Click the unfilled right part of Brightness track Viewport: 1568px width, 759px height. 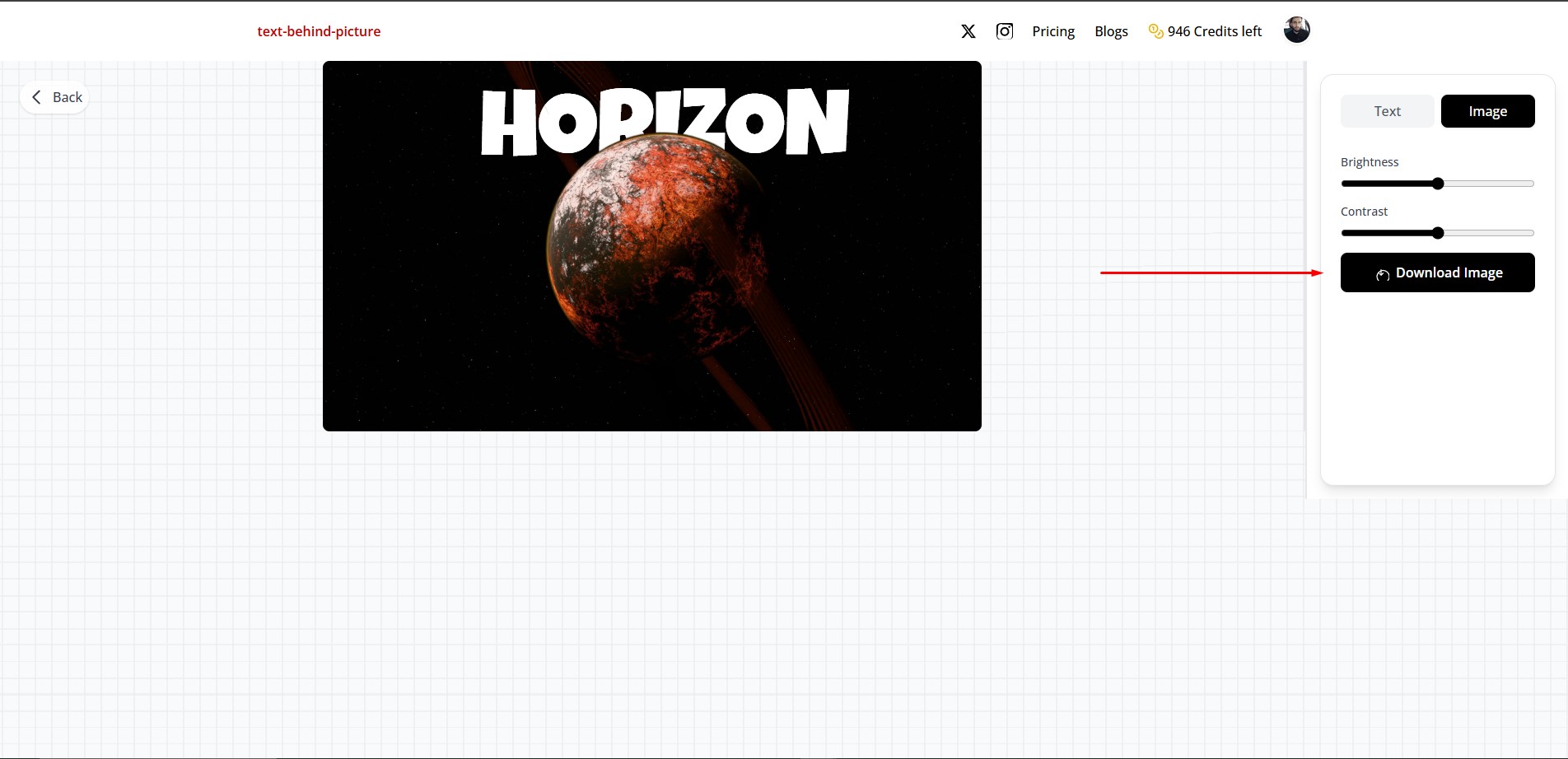click(1489, 184)
